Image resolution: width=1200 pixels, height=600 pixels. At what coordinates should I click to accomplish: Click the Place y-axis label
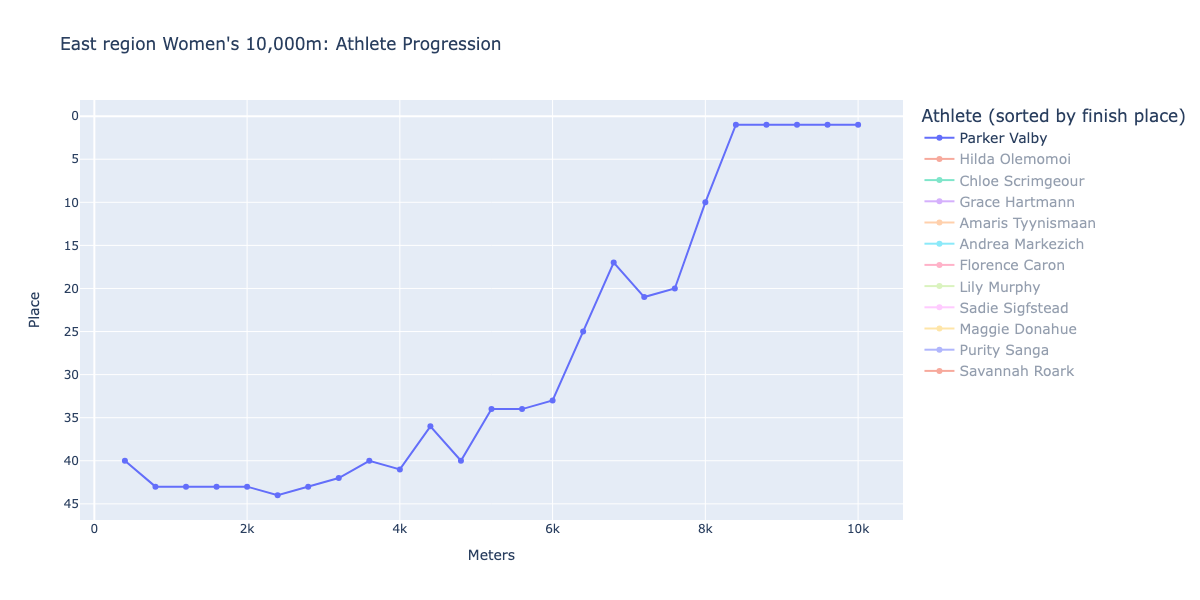point(35,309)
